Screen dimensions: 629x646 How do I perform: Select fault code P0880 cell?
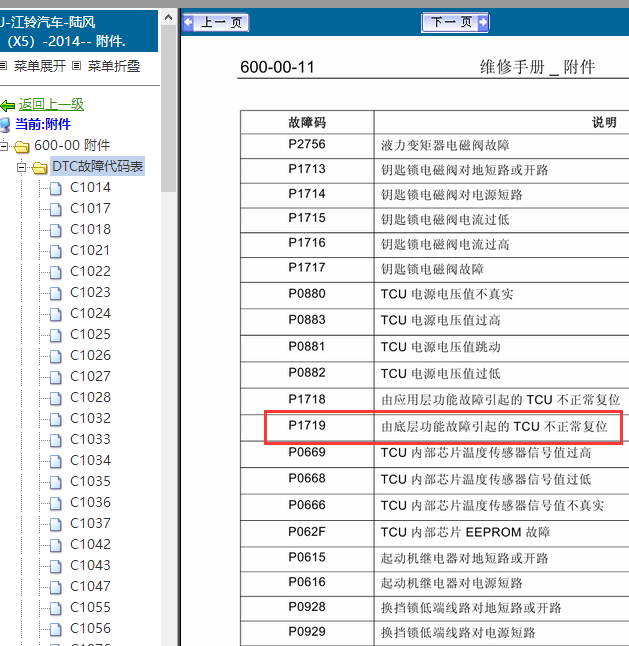point(307,294)
